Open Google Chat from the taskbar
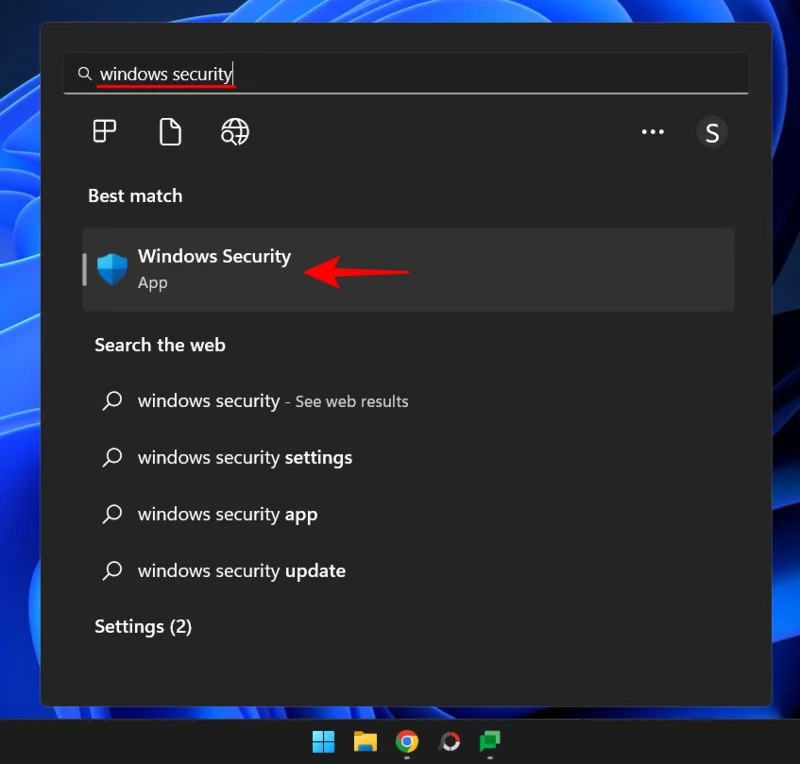 tap(489, 742)
